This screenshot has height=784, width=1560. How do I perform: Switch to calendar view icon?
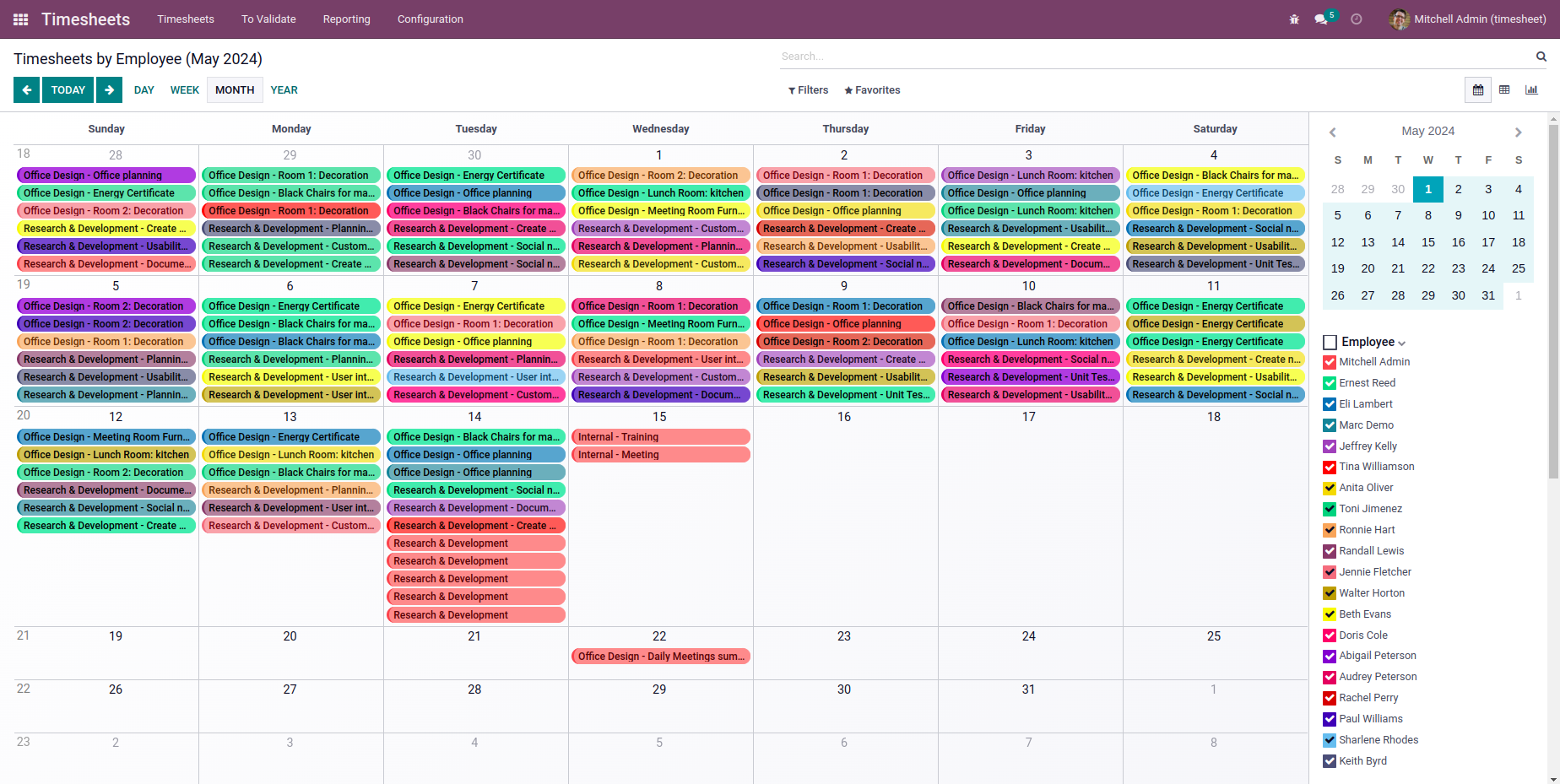click(x=1478, y=90)
